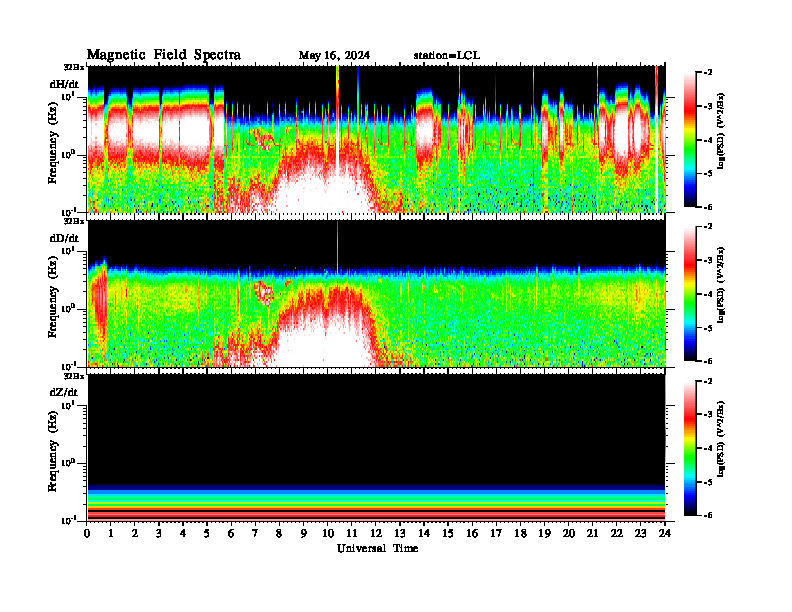Click the date 'May 16, 2024'
The height and width of the screenshot is (612, 792).
[334, 56]
